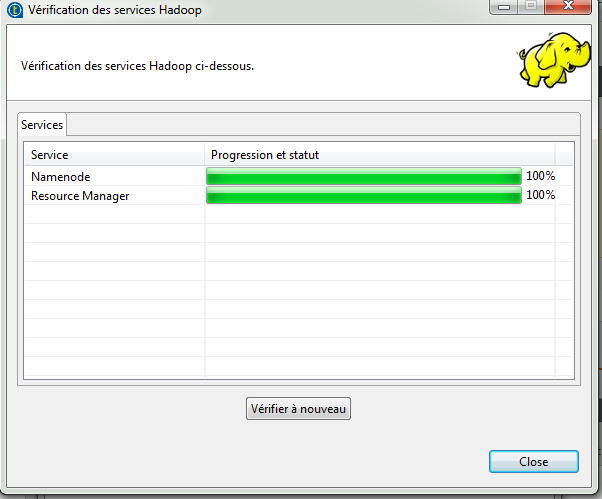The width and height of the screenshot is (602, 499).
Task: Click the Namenode green progress bar
Action: (364, 176)
